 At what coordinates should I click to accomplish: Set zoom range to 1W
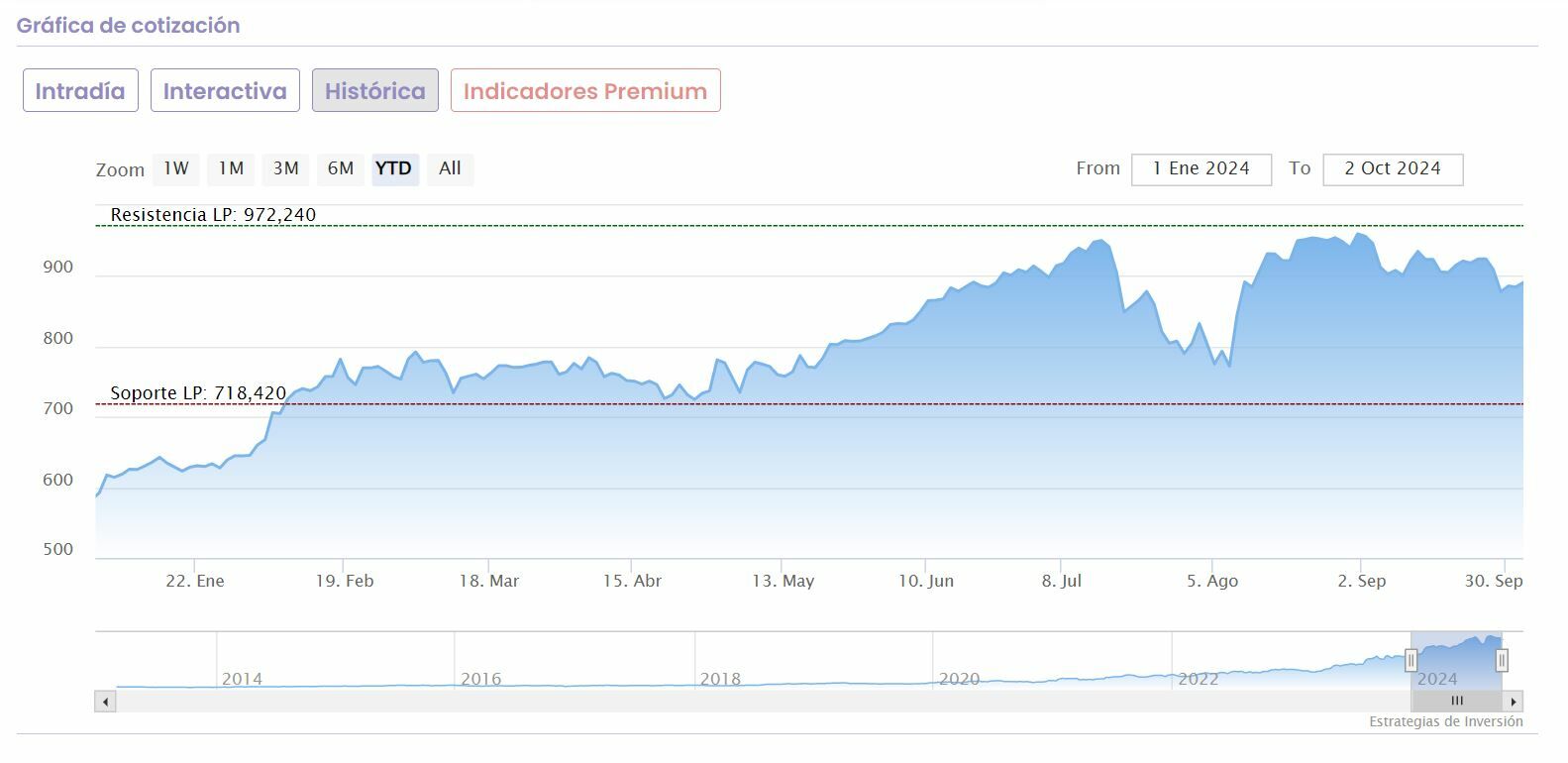[x=176, y=168]
